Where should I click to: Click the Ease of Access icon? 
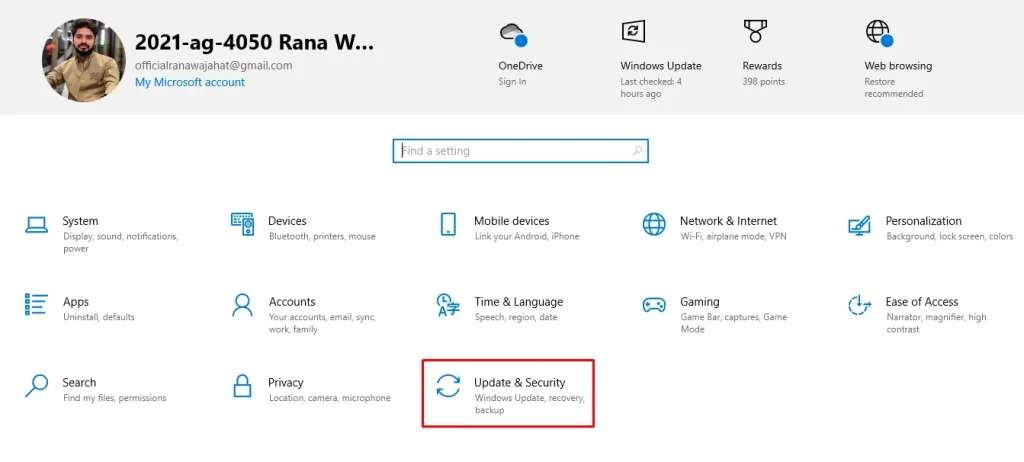pyautogui.click(x=859, y=304)
